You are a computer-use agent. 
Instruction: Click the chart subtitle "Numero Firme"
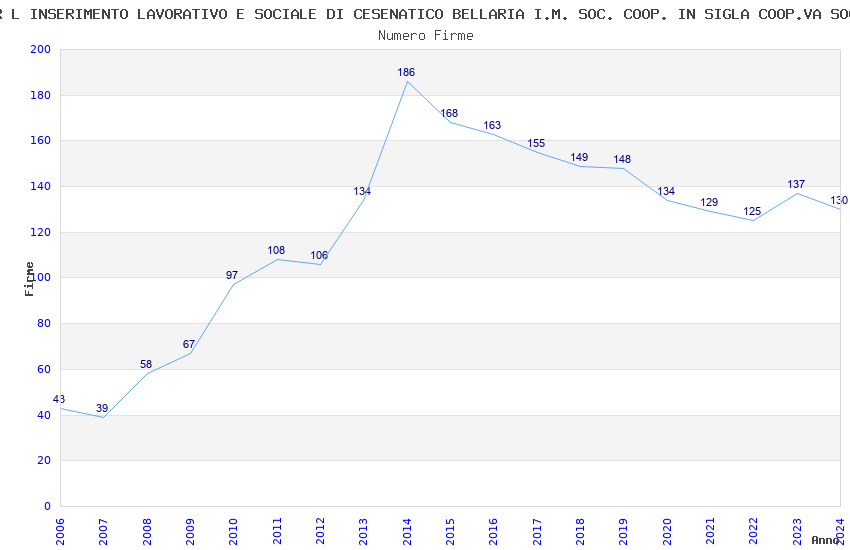point(426,36)
